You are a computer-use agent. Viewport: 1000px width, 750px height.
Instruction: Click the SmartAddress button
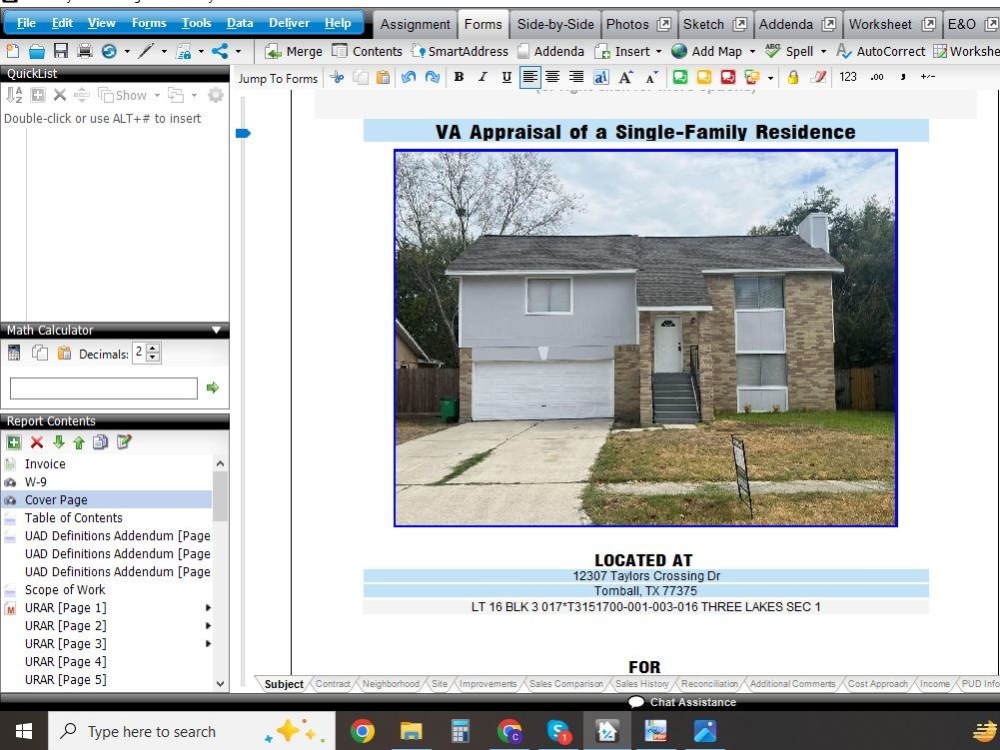(x=459, y=51)
